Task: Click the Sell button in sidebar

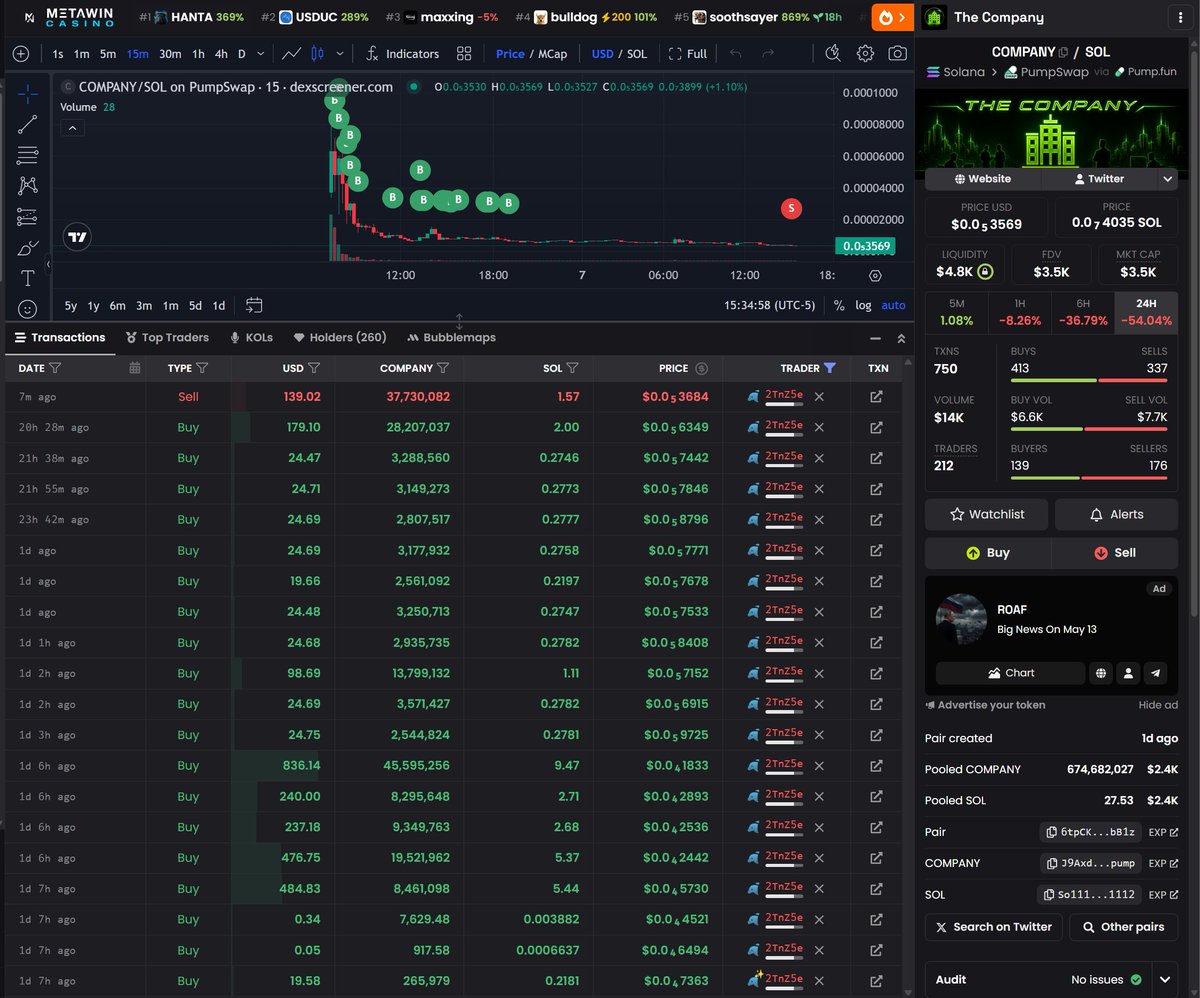Action: click(1114, 552)
